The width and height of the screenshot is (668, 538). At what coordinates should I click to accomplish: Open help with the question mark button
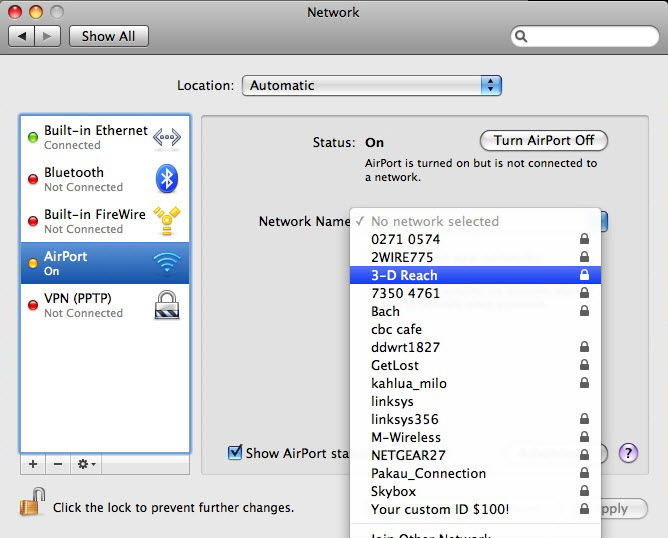click(628, 453)
